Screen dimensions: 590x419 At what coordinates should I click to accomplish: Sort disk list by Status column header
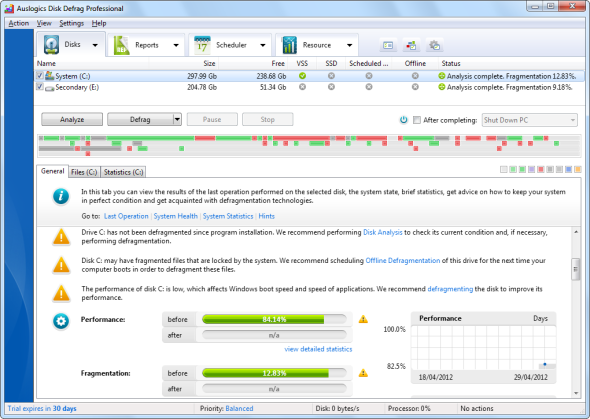tap(511, 64)
